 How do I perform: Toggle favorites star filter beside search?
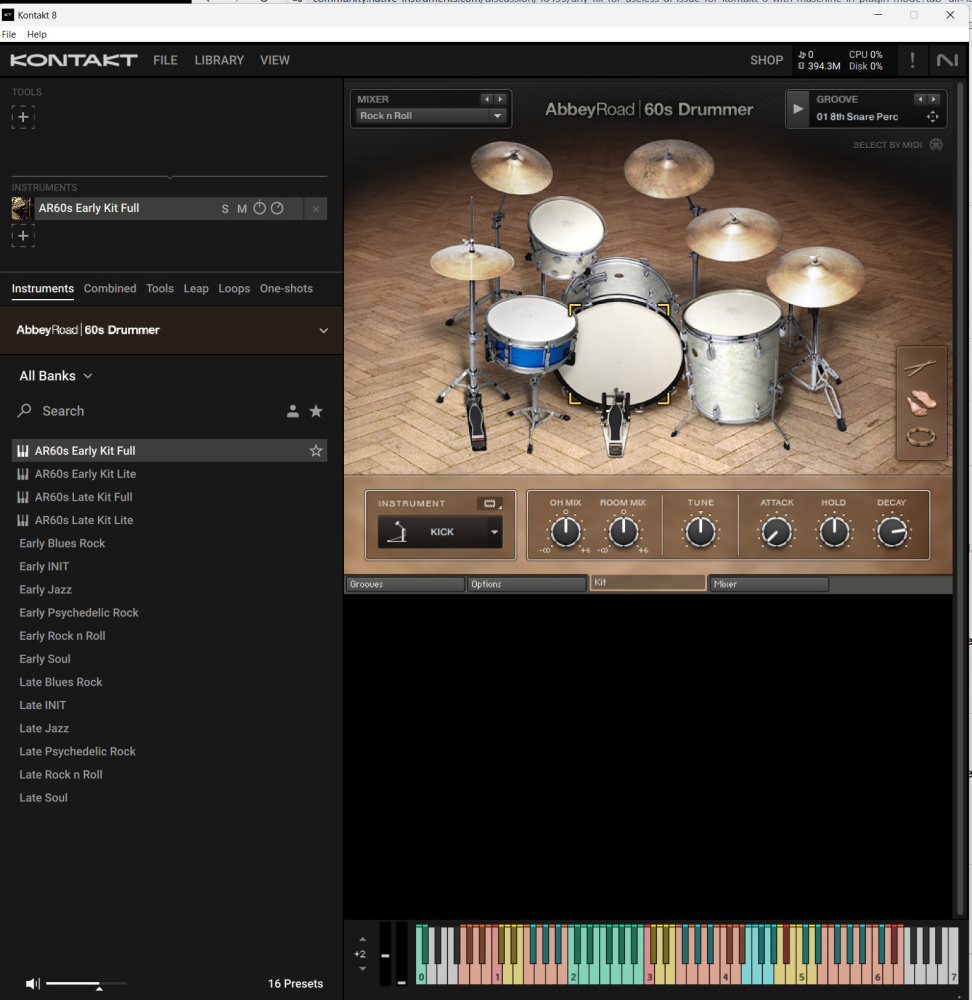pyautogui.click(x=316, y=411)
